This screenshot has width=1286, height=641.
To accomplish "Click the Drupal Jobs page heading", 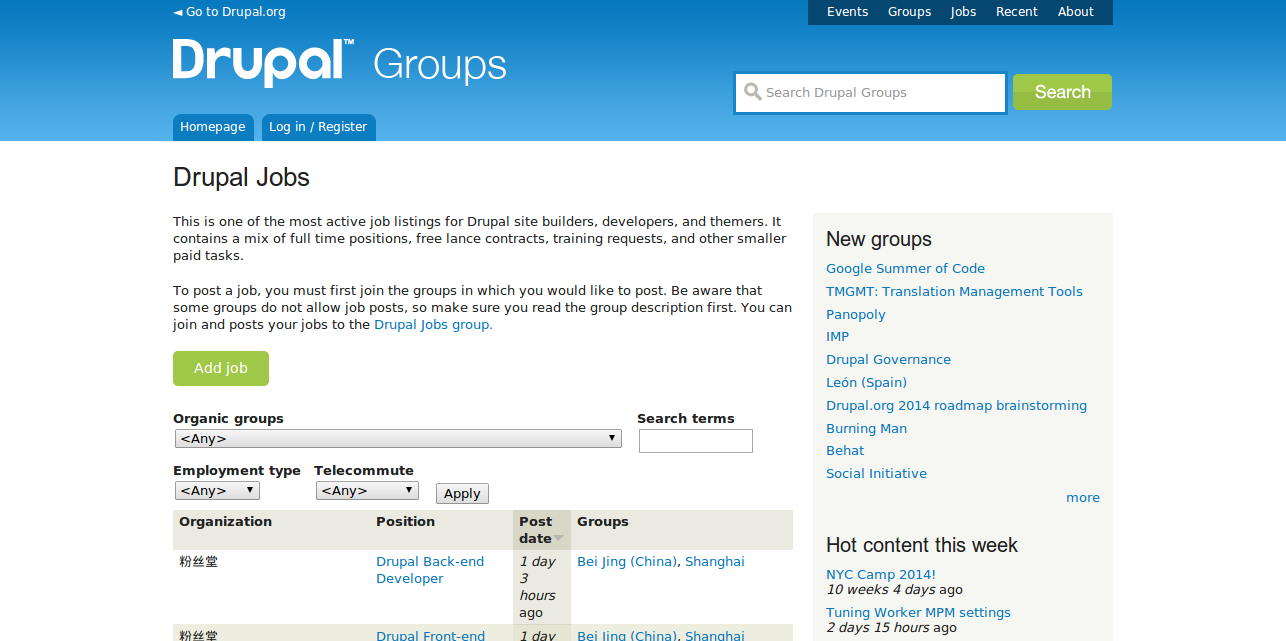I will 241,178.
